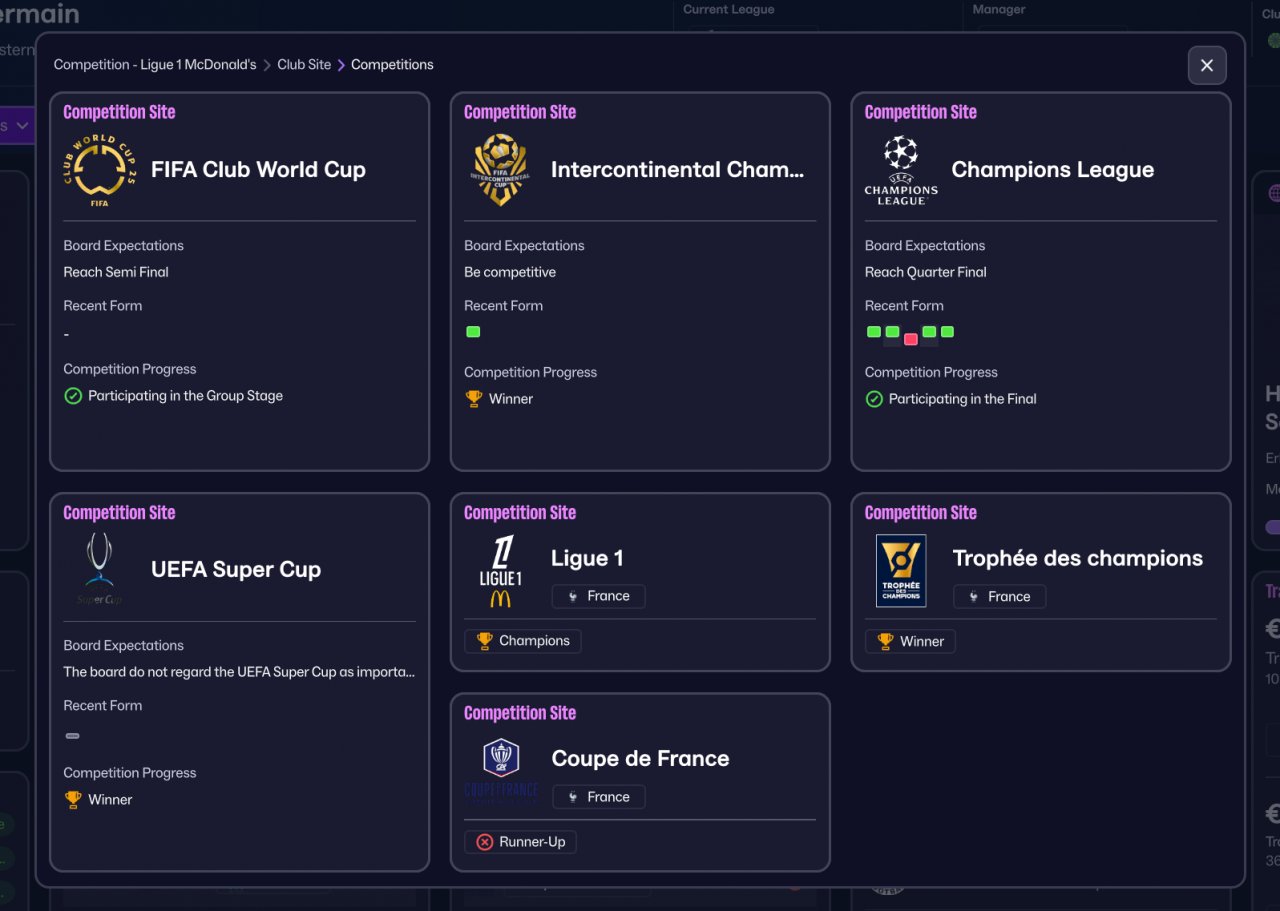
Task: Expand the purple dropdown chevron at left edge
Action: click(x=22, y=126)
